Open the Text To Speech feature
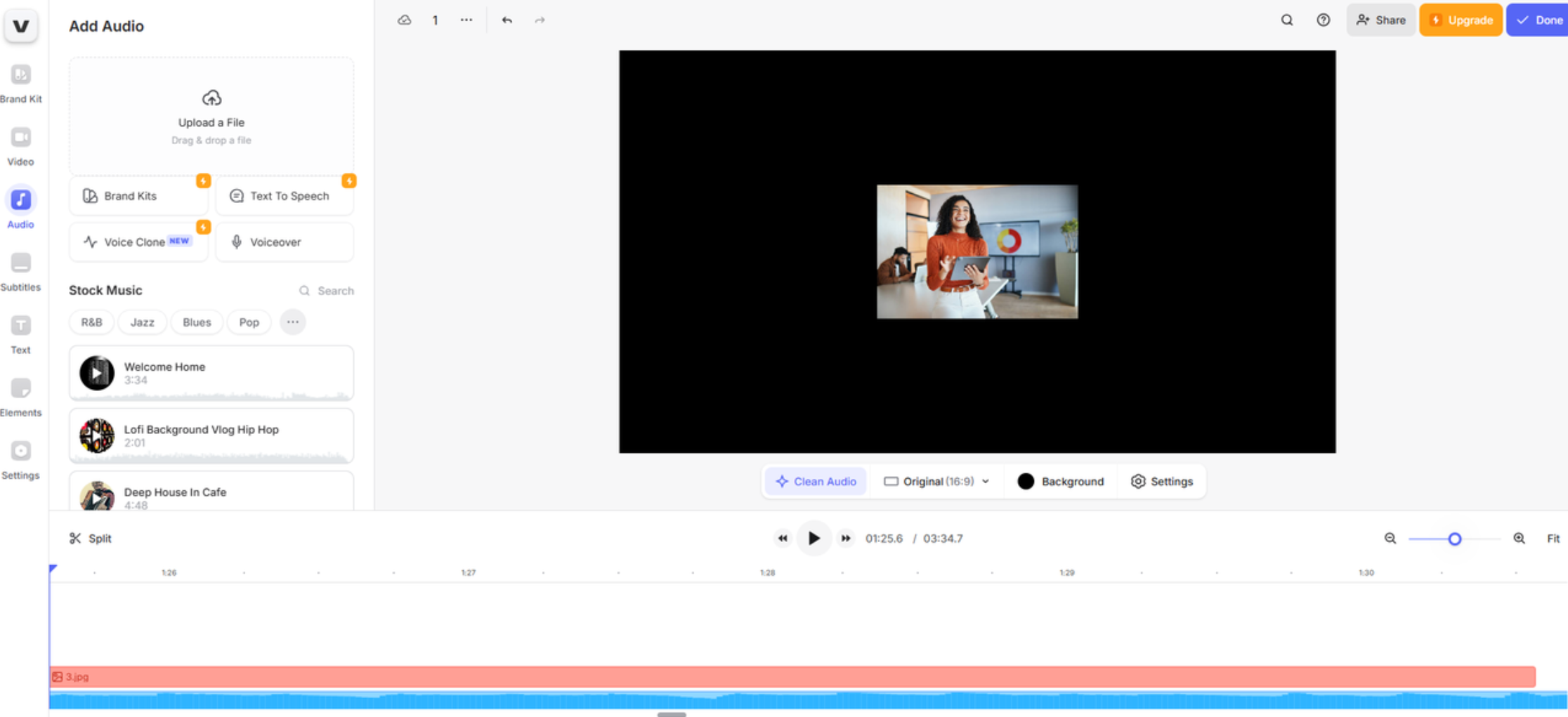Viewport: 1568px width, 717px height. (285, 196)
